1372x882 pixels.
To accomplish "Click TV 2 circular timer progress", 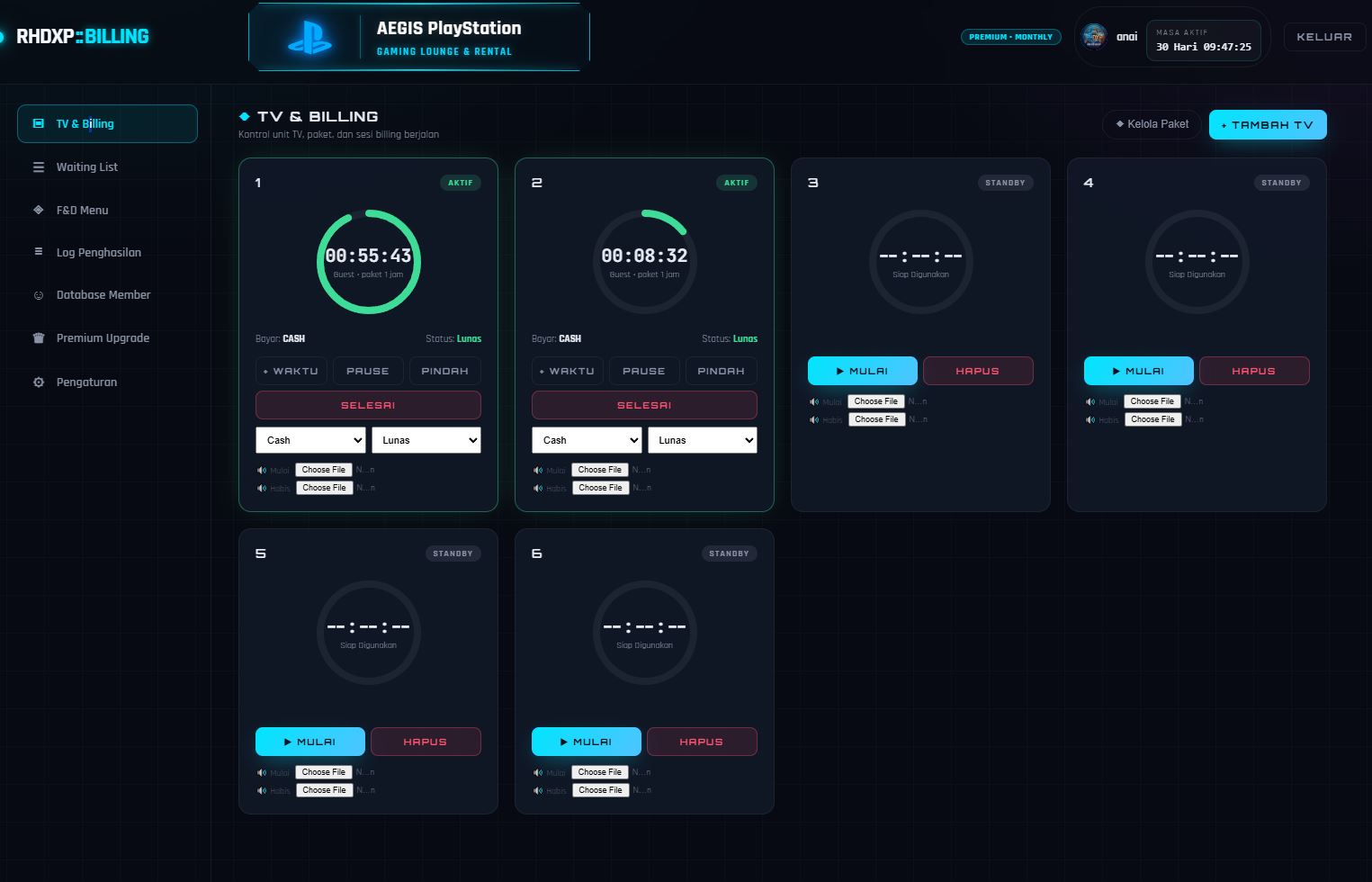I will (x=644, y=262).
